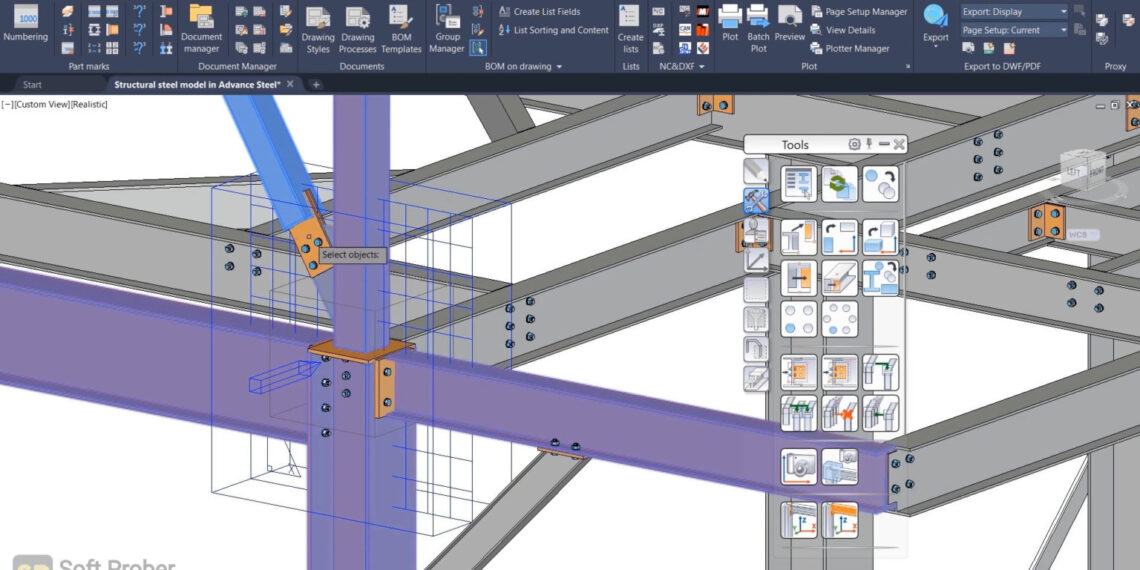
Task: Expand the Export button dropdown arrow
Action: click(x=936, y=47)
